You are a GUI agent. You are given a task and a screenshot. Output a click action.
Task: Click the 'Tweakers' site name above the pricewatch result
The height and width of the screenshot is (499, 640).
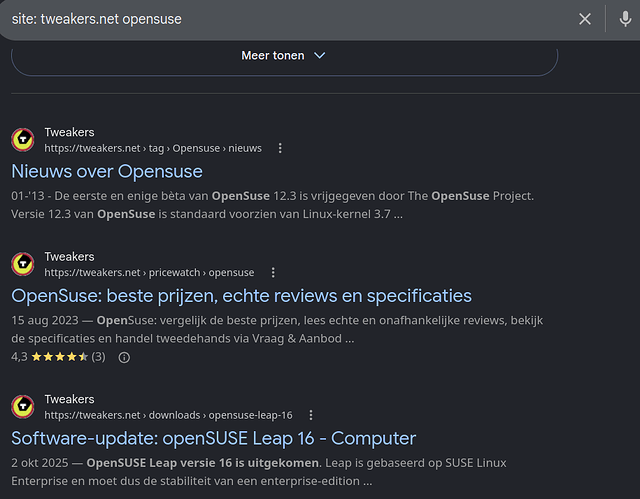click(x=69, y=257)
